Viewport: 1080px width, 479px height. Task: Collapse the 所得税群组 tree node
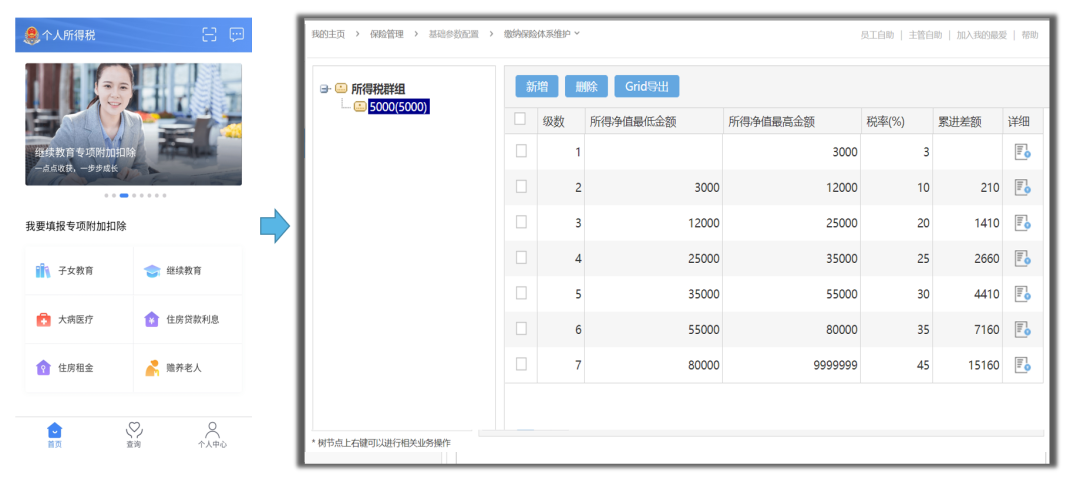[324, 89]
